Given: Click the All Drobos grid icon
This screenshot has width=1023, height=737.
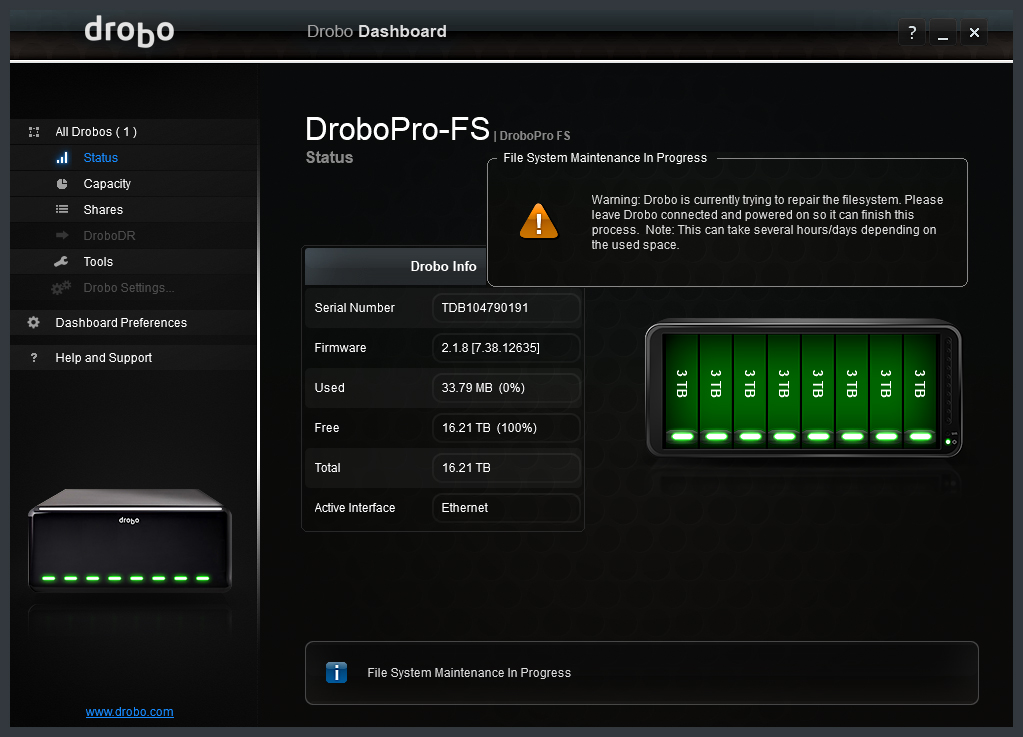Looking at the screenshot, I should click(x=34, y=132).
